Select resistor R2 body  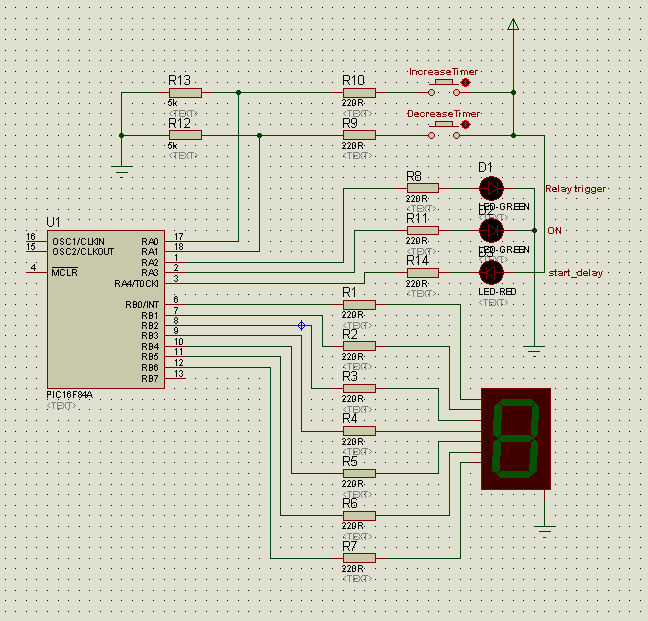[x=359, y=346]
